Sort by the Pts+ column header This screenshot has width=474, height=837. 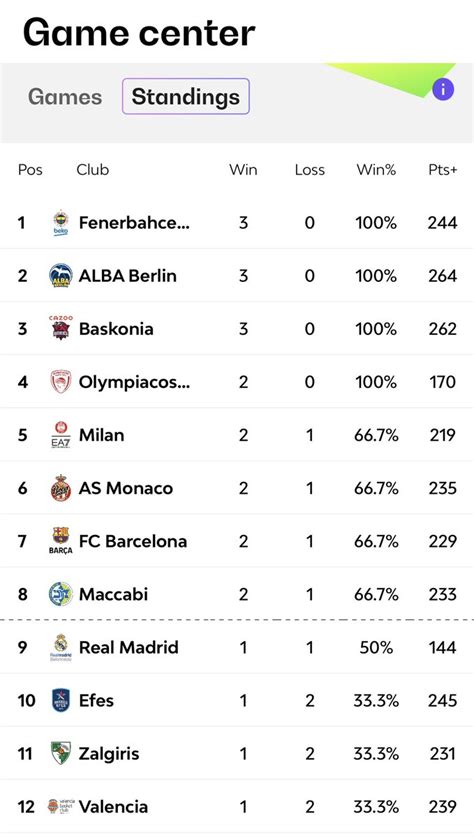[443, 170]
